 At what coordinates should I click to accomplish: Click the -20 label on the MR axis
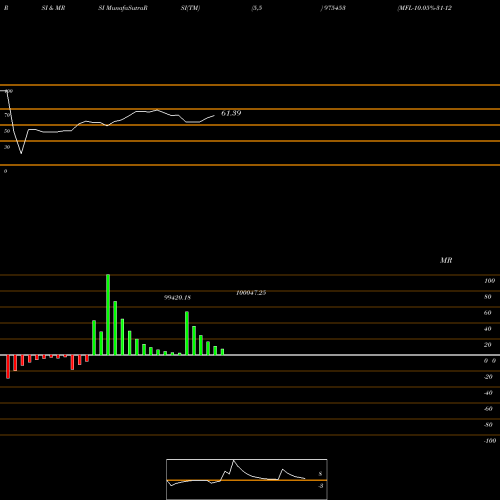click(x=488, y=377)
